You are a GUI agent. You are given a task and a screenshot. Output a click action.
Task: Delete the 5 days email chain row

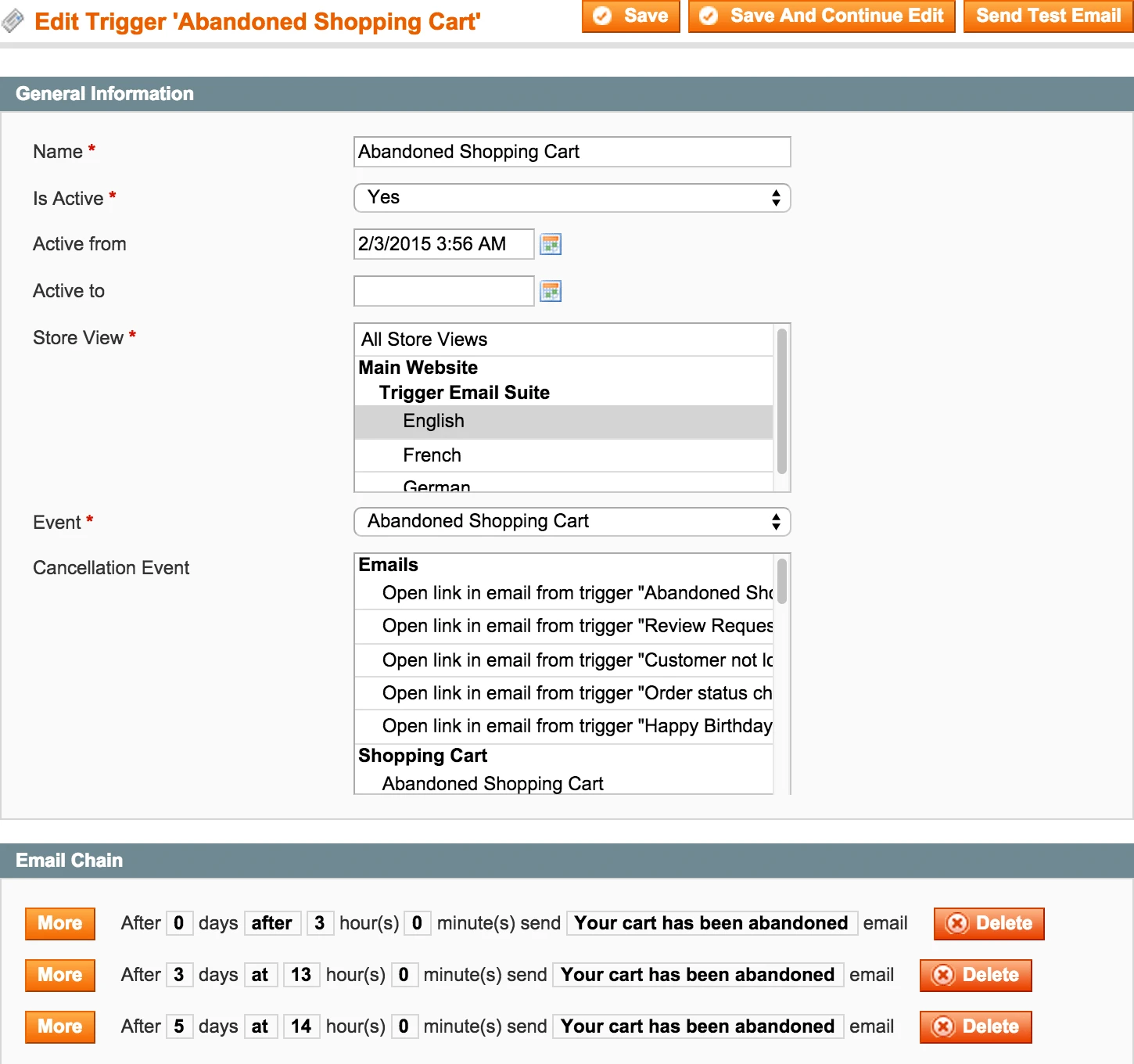click(x=975, y=1026)
